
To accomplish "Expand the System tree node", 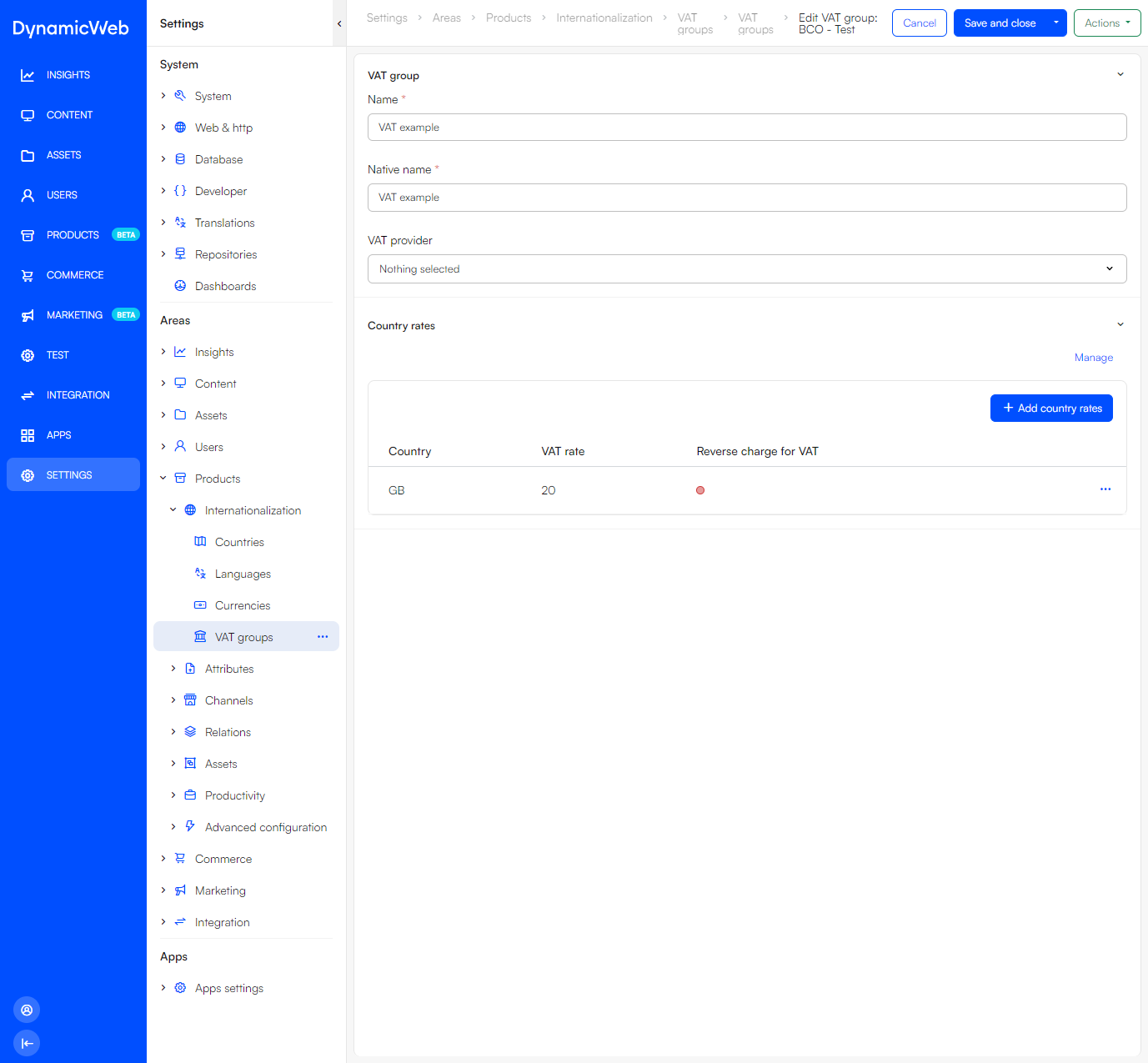I will [163, 96].
